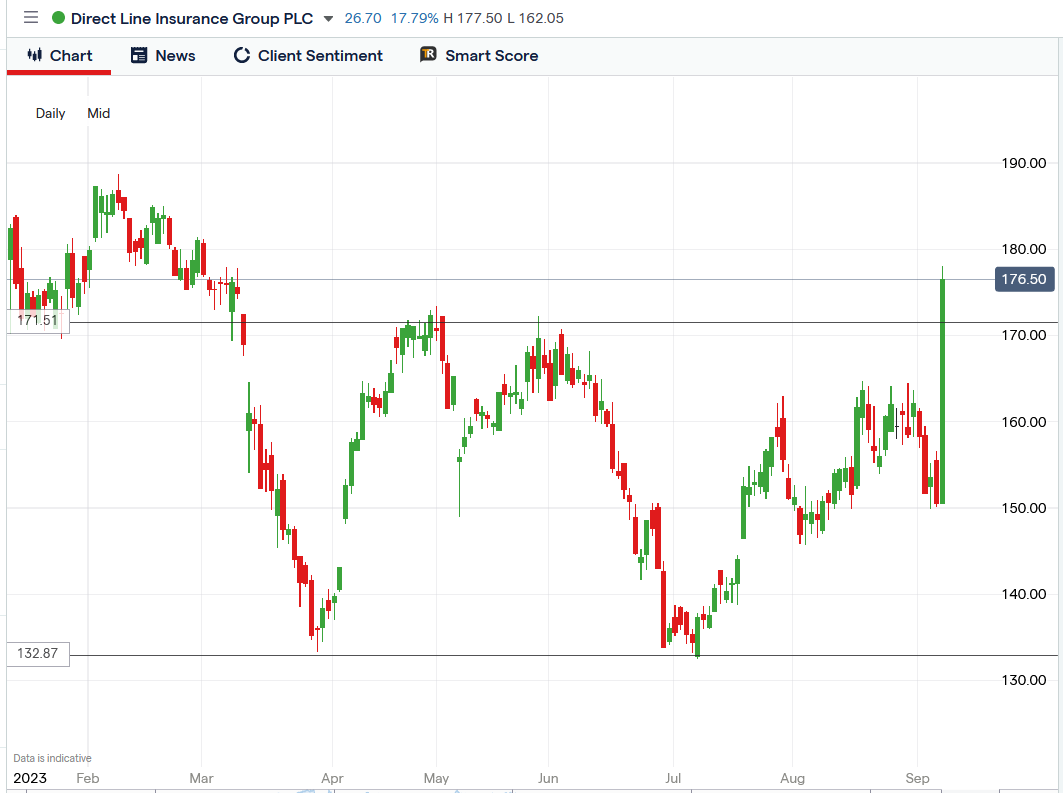The width and height of the screenshot is (1063, 793).
Task: Click the 17.79% percentage change
Action: click(414, 18)
